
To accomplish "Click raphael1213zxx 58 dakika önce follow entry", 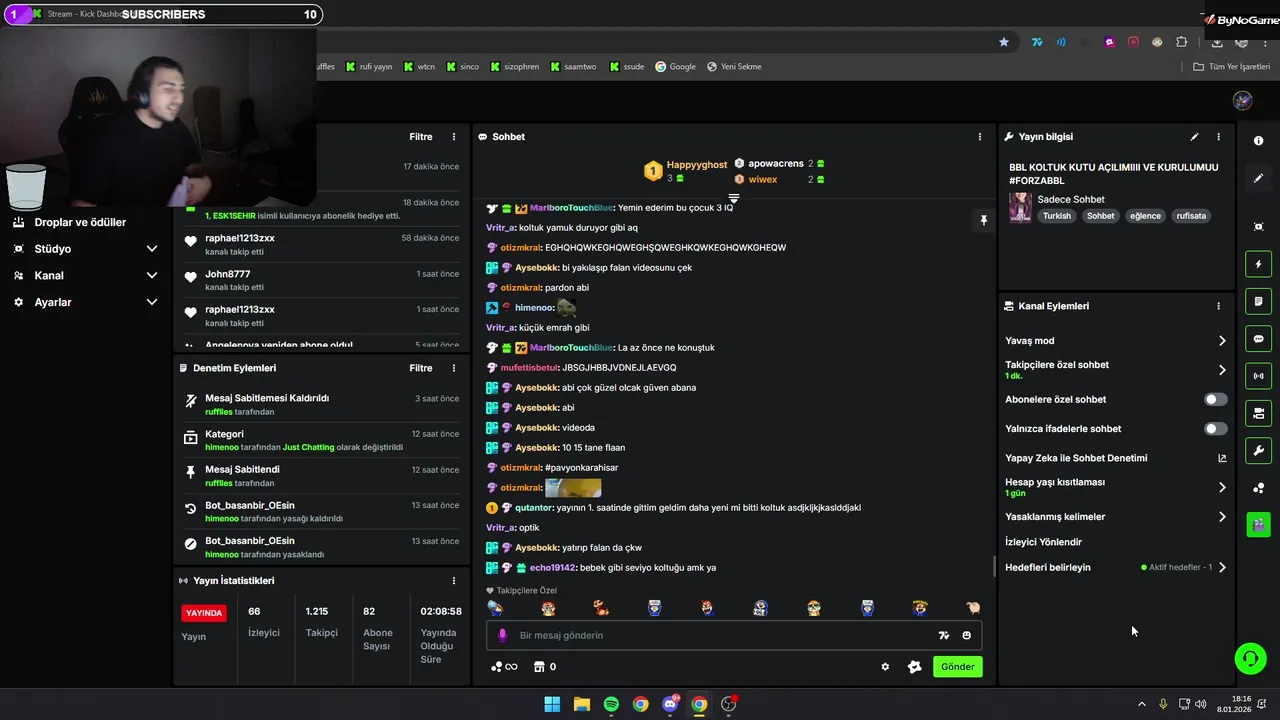I will click(x=321, y=244).
